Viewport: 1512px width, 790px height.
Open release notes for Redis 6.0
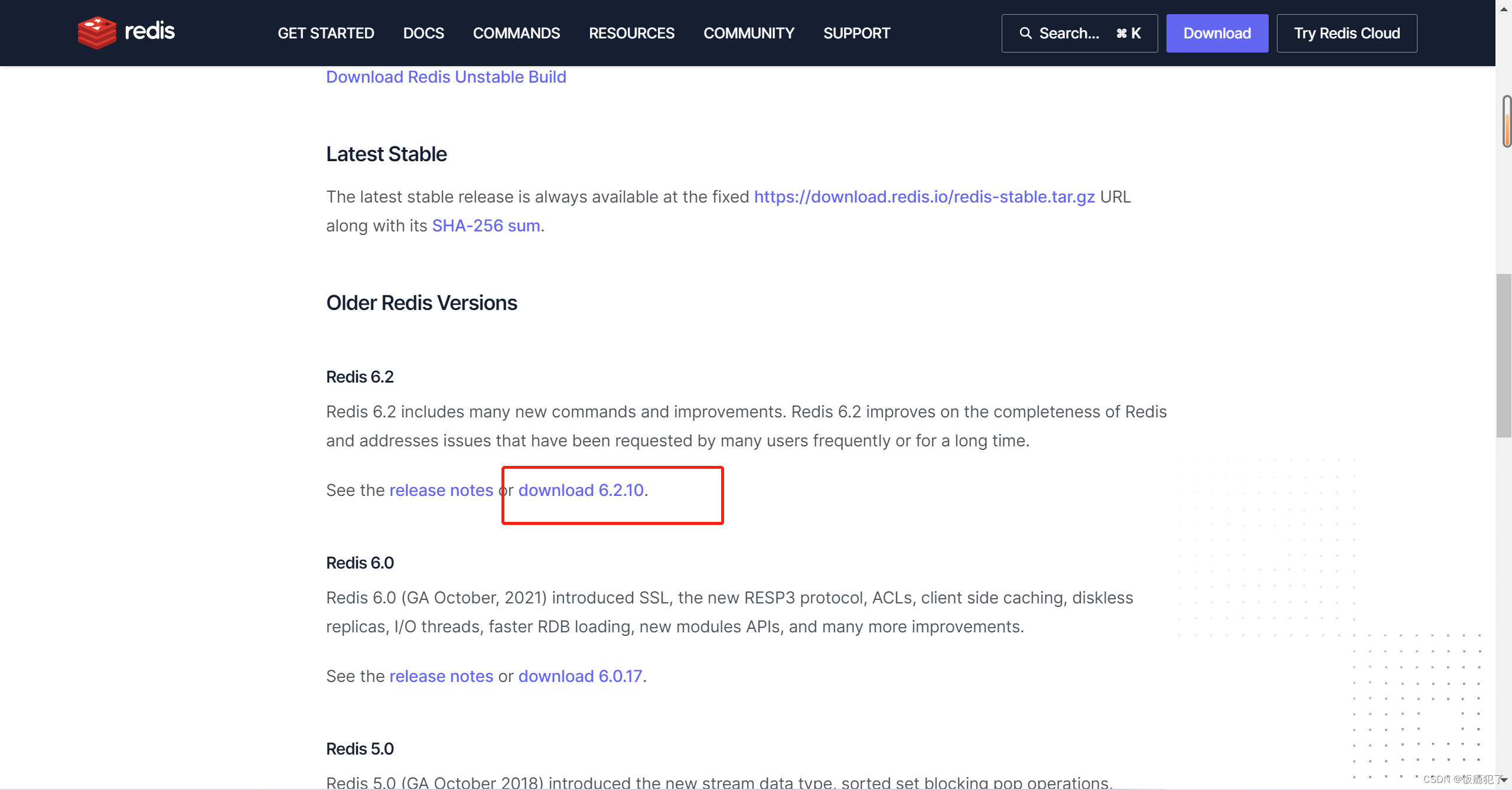coord(441,676)
